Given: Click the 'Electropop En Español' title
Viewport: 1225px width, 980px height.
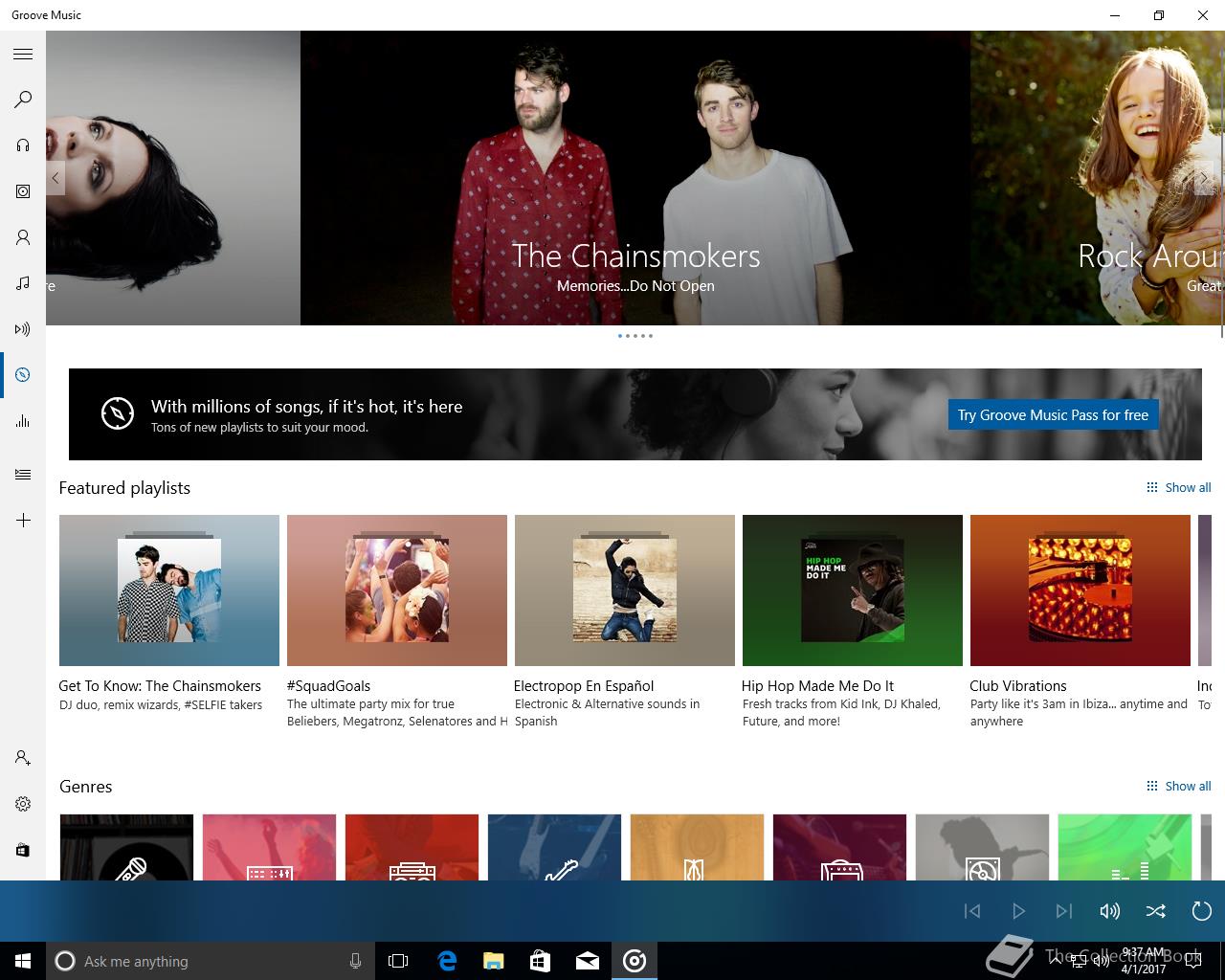Looking at the screenshot, I should click(x=584, y=685).
